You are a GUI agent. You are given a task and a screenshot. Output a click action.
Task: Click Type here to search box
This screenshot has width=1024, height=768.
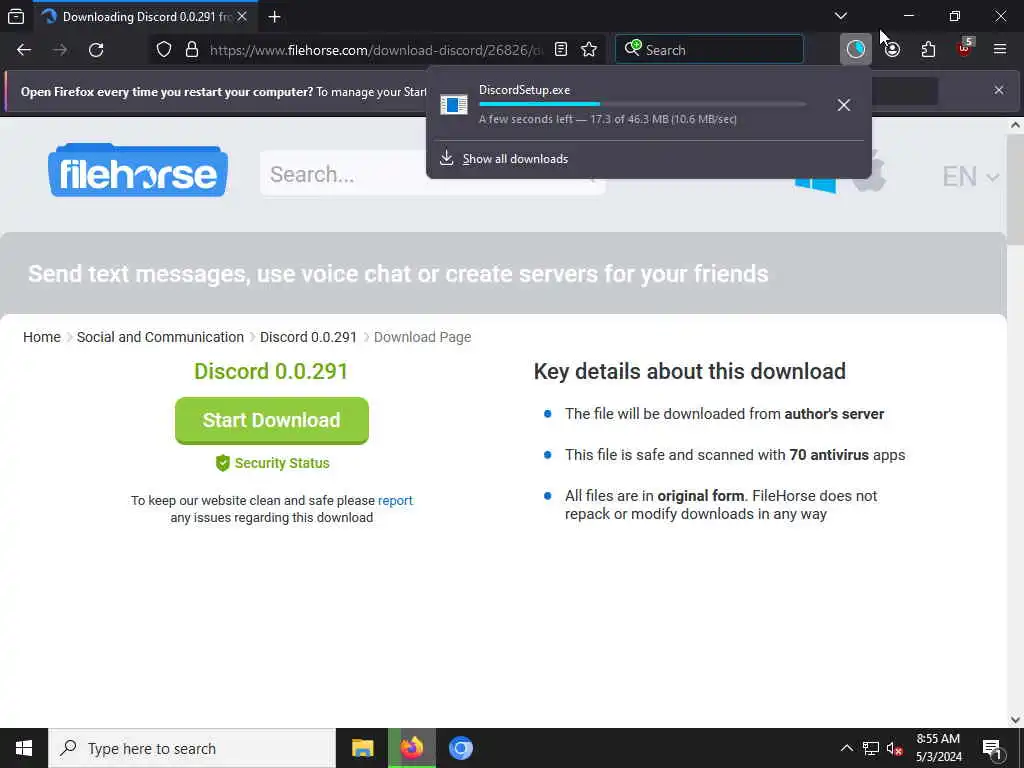point(192,748)
